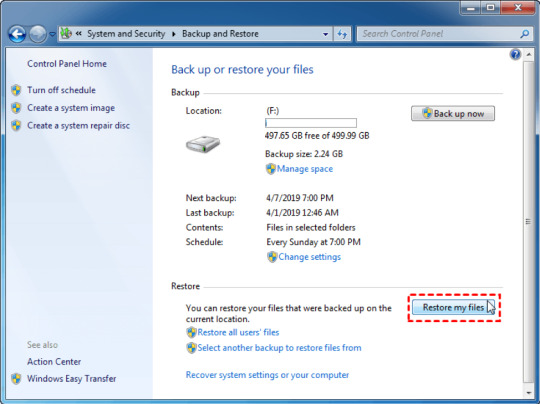The width and height of the screenshot is (540, 404).
Task: Open the recent pages dropdown arrow
Action: (x=52, y=34)
